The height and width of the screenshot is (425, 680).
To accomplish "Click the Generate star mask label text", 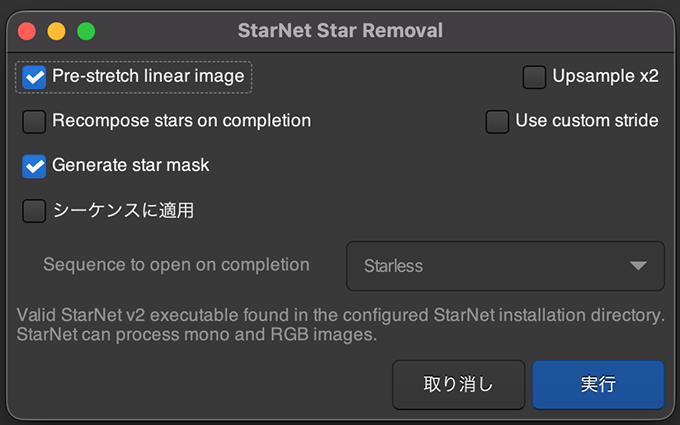I will [x=131, y=166].
